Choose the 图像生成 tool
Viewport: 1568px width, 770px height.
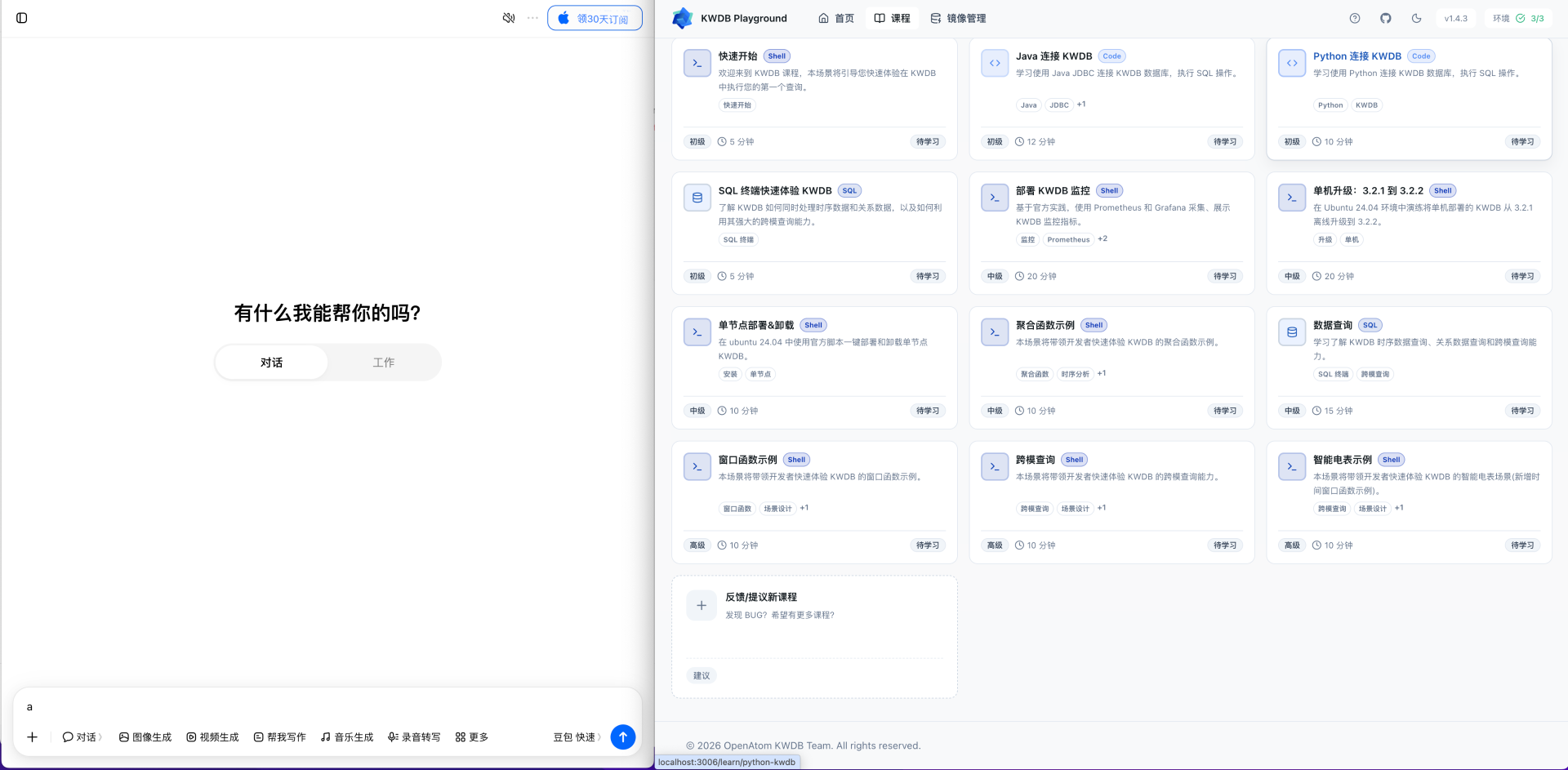click(x=145, y=737)
